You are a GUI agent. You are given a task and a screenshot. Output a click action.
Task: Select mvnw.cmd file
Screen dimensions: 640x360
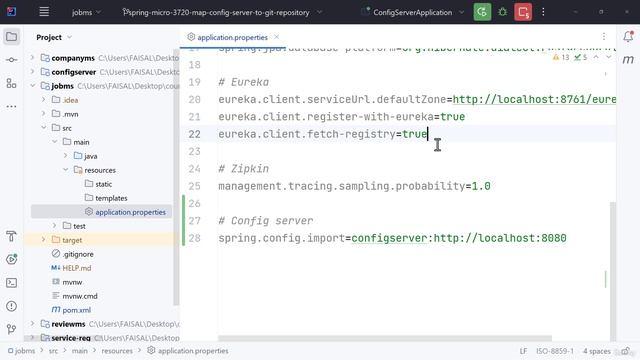coord(75,296)
